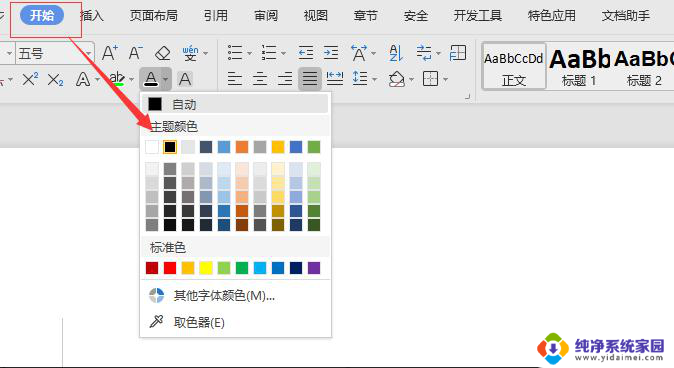Screen dimensions: 674x368
Task: Open the 引用 tab
Action: click(216, 16)
